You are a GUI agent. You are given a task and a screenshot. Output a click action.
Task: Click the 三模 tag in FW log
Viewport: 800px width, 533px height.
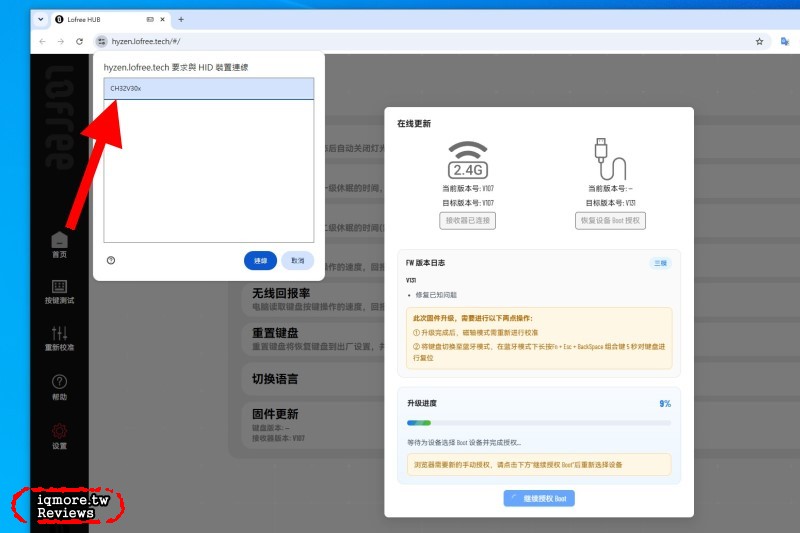(x=660, y=263)
